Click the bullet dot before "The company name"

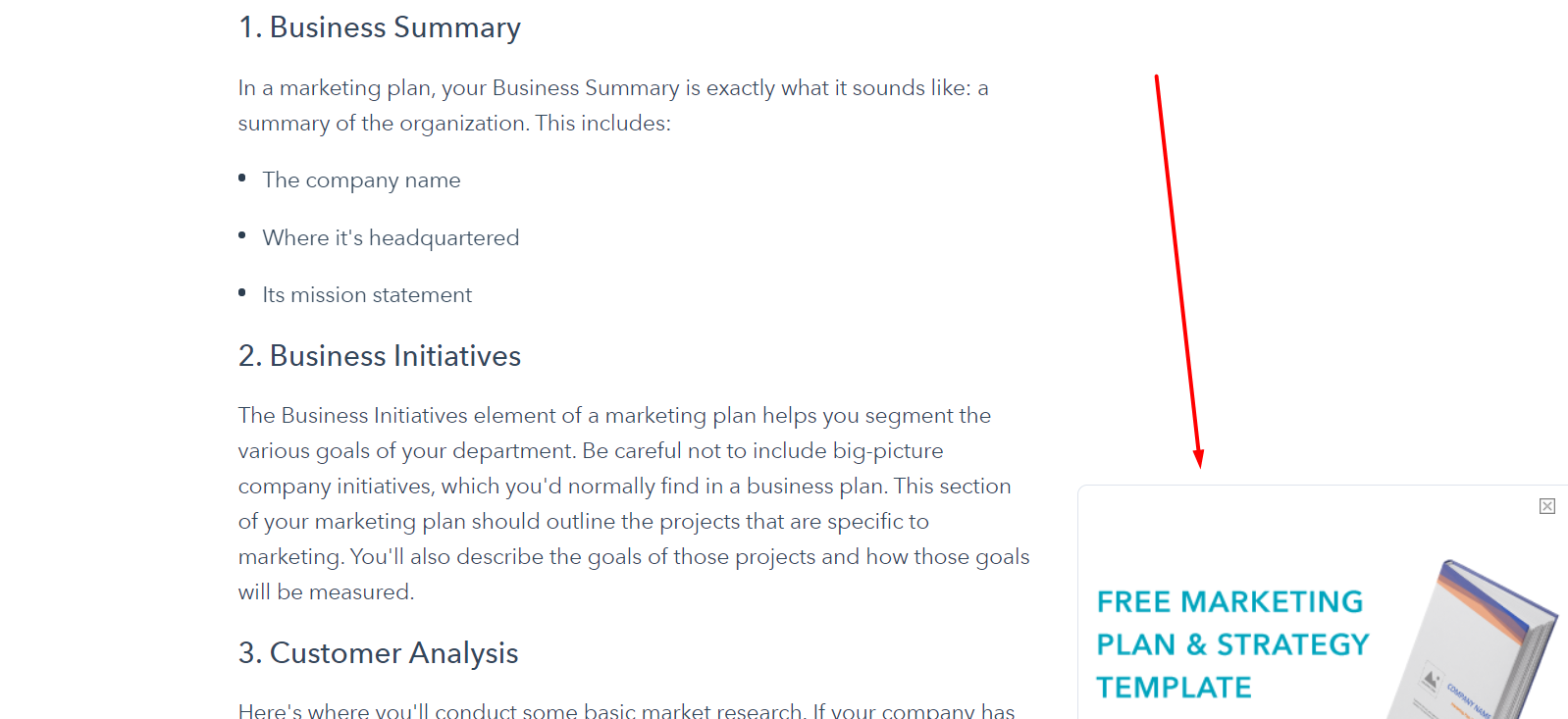[x=242, y=178]
